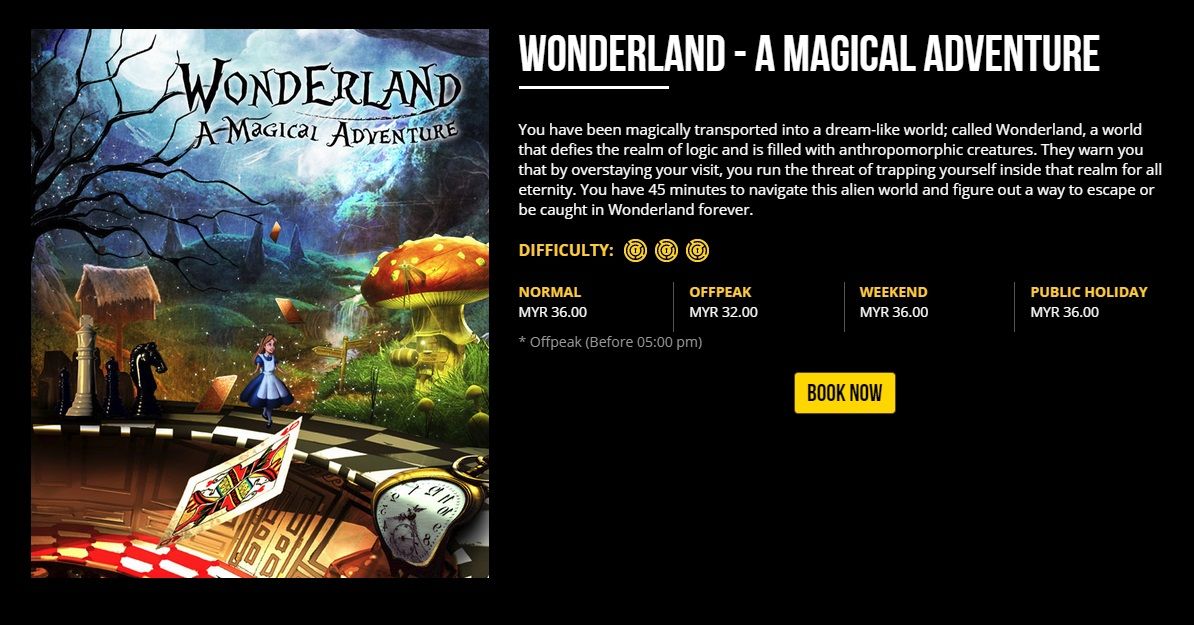This screenshot has height=625, width=1194.
Task: Click the Difficulty label
Action: (566, 250)
